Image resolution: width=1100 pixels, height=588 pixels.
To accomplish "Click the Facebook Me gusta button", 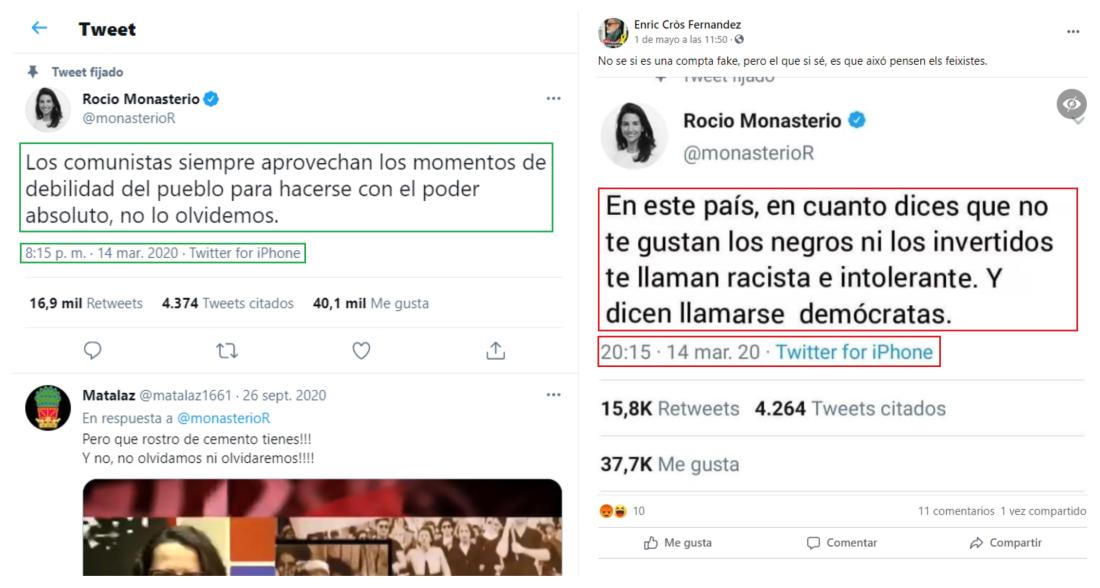I will [x=678, y=542].
